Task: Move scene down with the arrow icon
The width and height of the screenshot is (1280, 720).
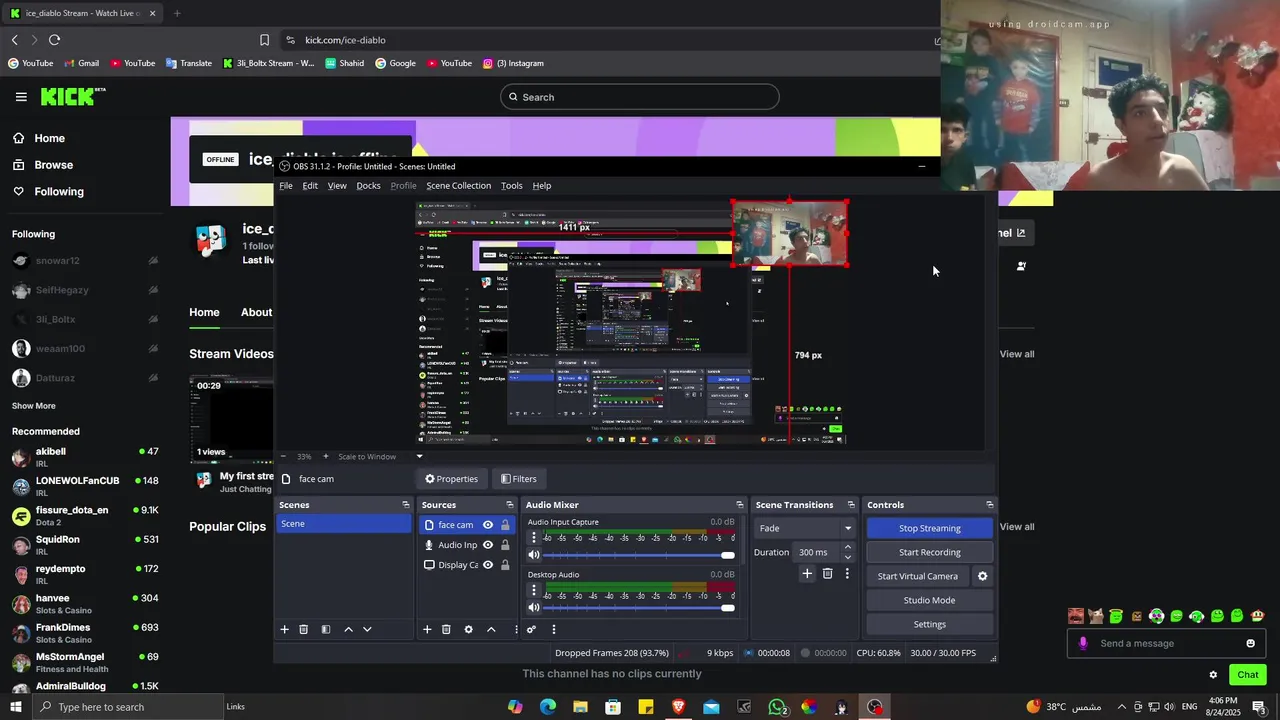Action: (x=367, y=629)
